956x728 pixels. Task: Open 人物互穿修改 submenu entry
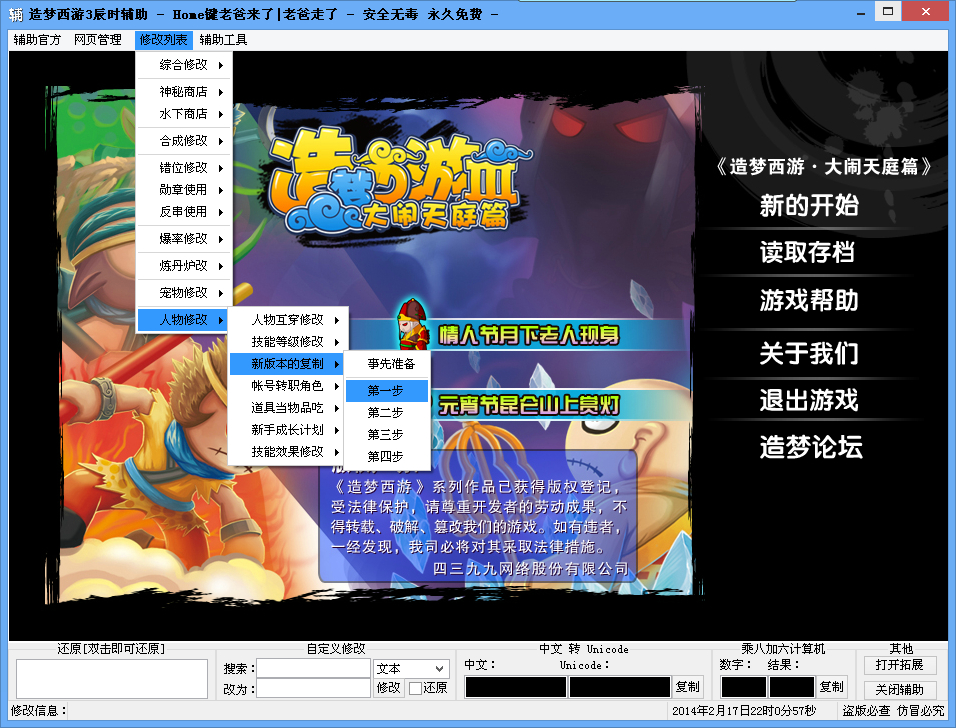(x=288, y=320)
